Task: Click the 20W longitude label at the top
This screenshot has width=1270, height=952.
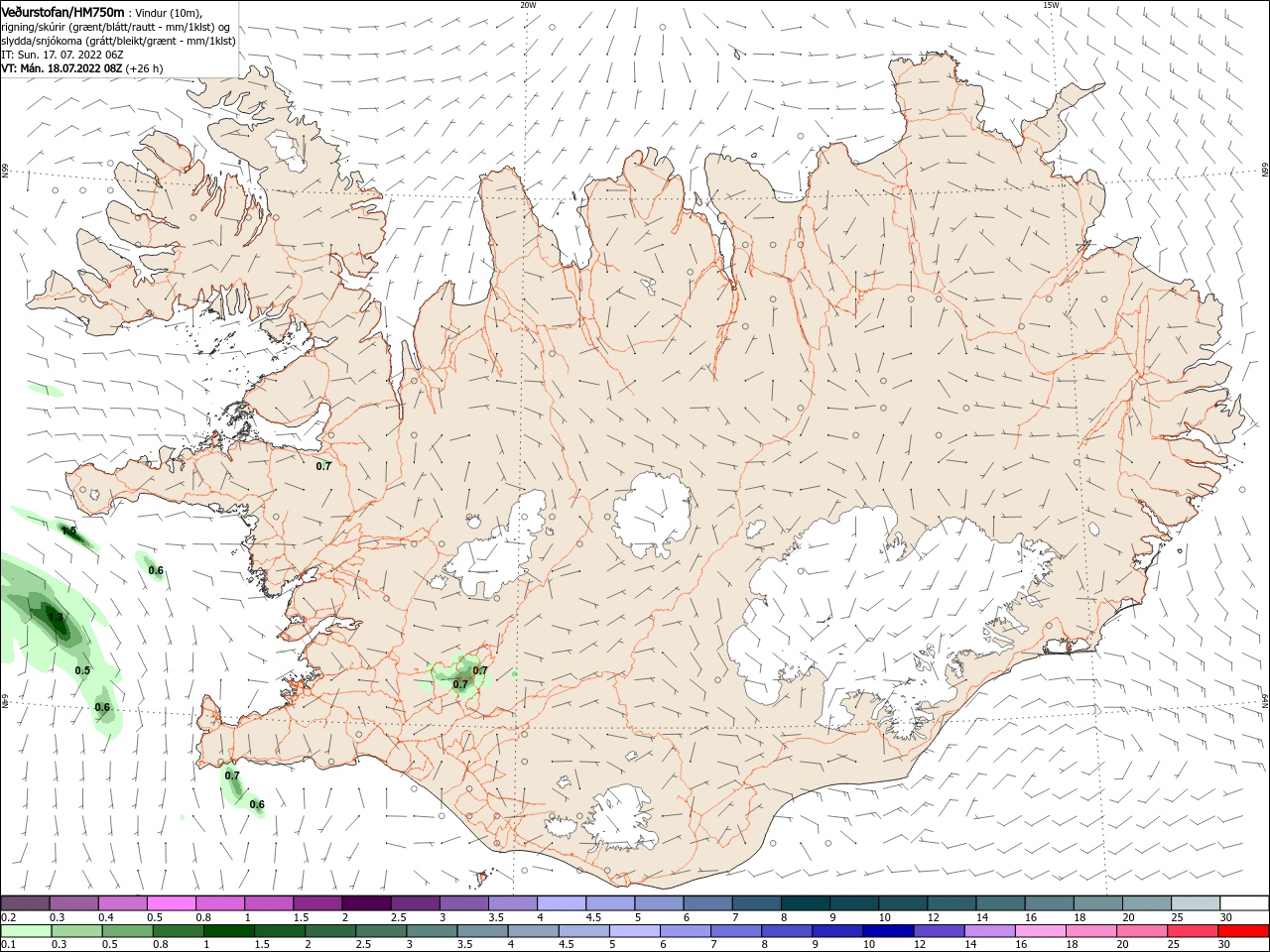Action: click(x=528, y=5)
